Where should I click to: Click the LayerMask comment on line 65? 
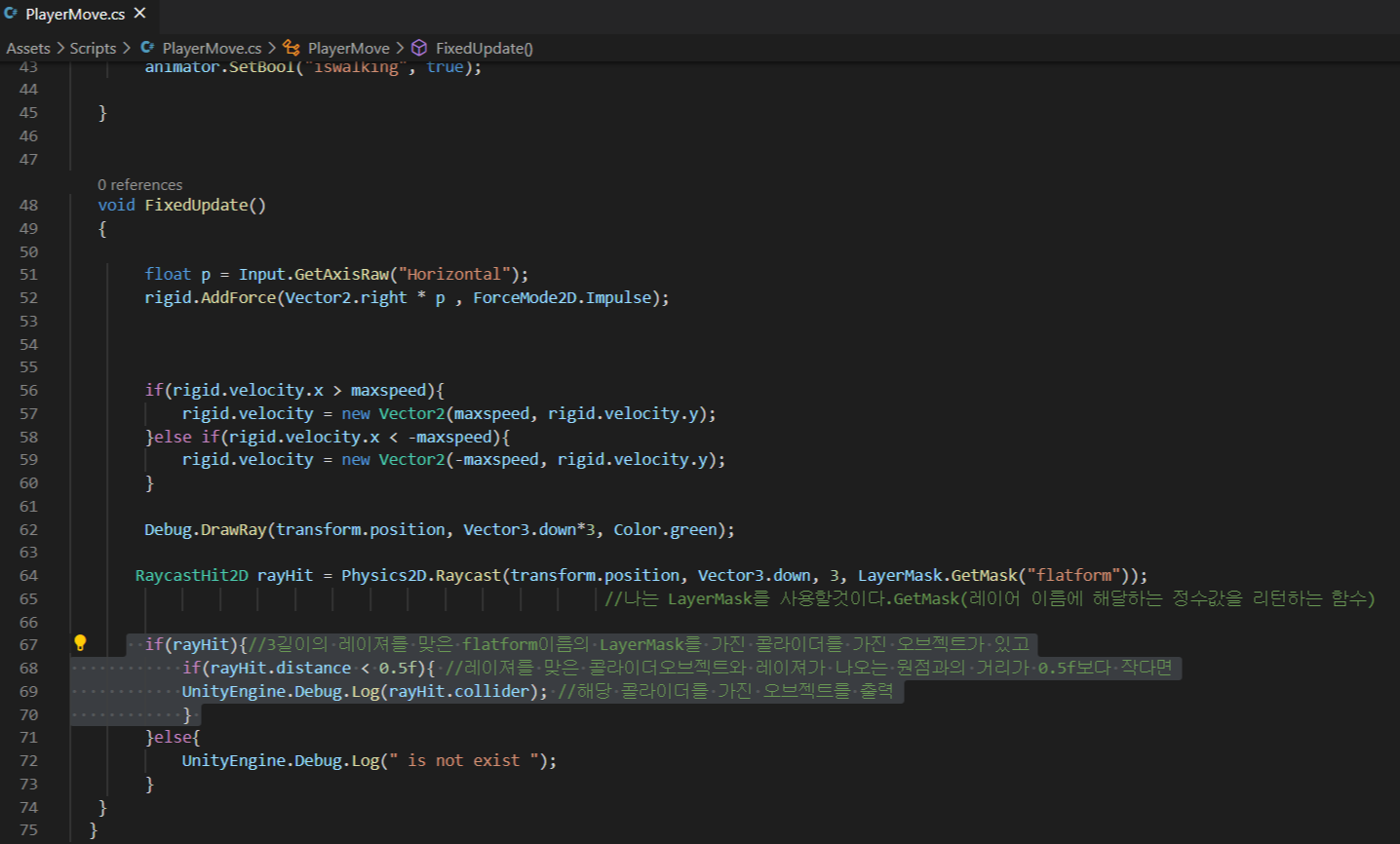tap(990, 598)
